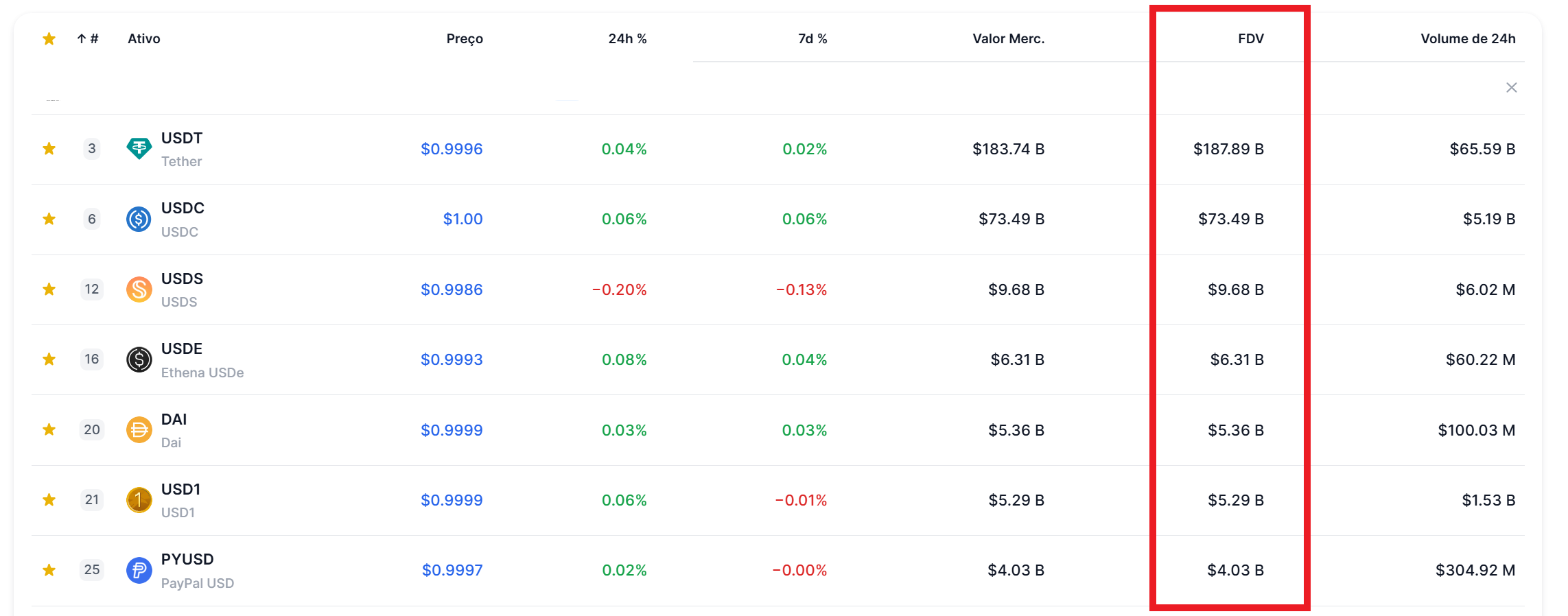Click the USDC coin logo

[139, 219]
